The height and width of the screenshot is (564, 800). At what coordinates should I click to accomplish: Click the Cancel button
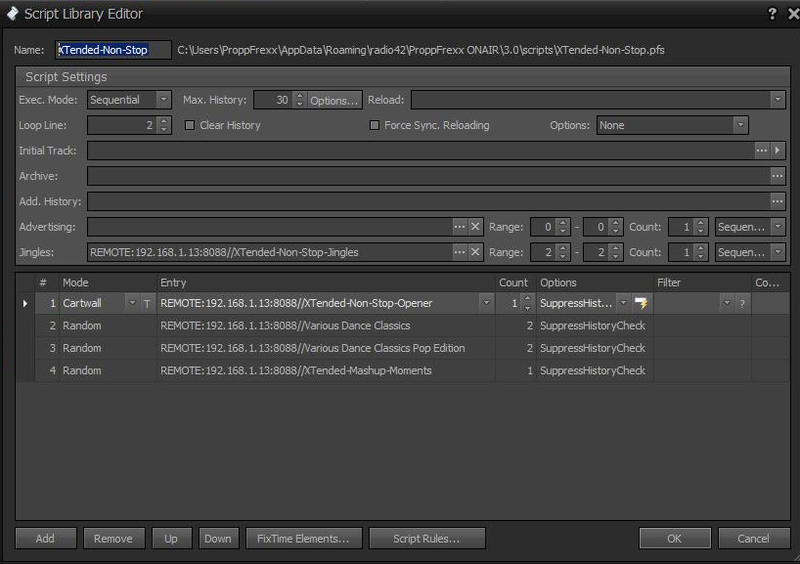754,538
